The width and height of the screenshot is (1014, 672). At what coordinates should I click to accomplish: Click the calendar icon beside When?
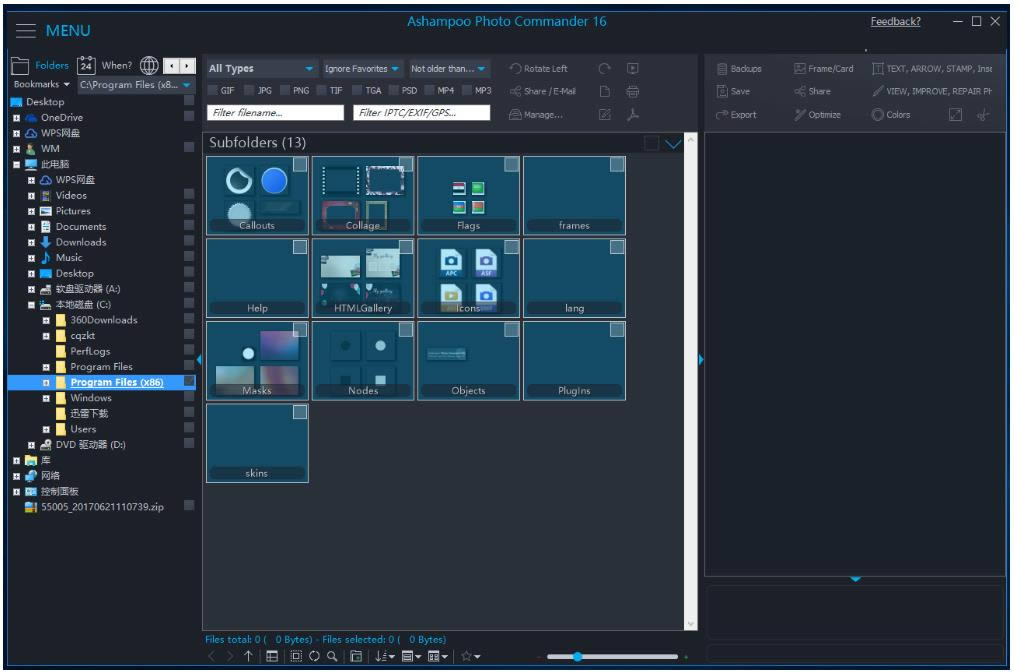click(x=86, y=65)
